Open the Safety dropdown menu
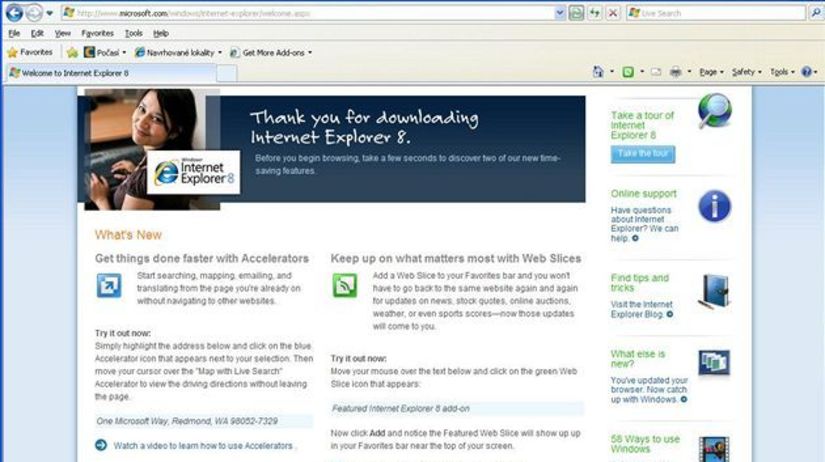This screenshot has height=462, width=825. [x=745, y=72]
